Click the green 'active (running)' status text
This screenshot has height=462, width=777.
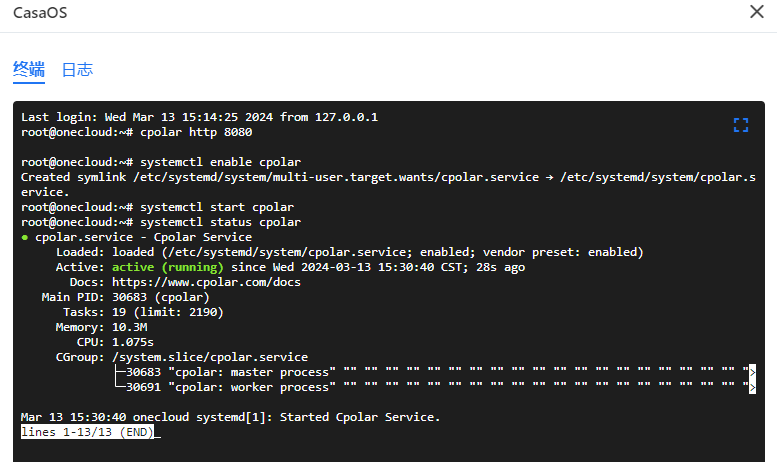168,267
